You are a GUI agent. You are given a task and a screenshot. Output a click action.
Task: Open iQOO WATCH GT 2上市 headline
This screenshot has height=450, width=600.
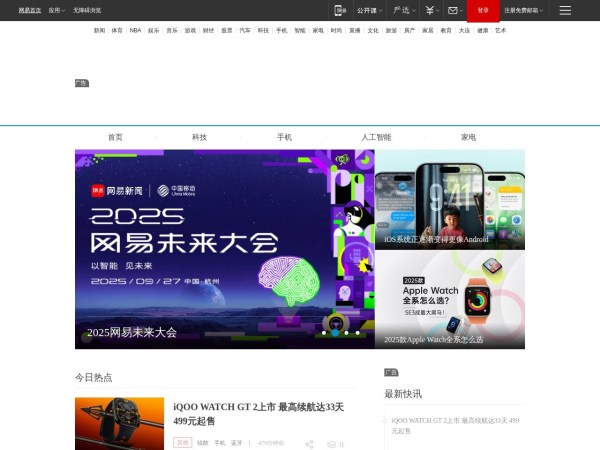(259, 414)
